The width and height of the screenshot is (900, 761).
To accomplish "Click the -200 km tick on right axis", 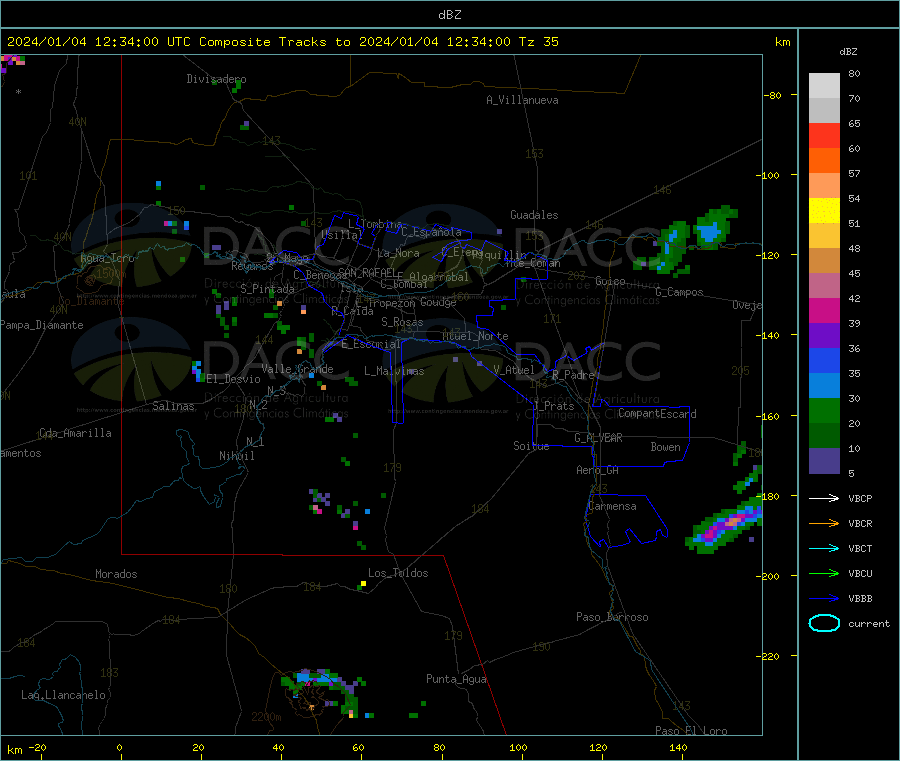I will point(767,576).
